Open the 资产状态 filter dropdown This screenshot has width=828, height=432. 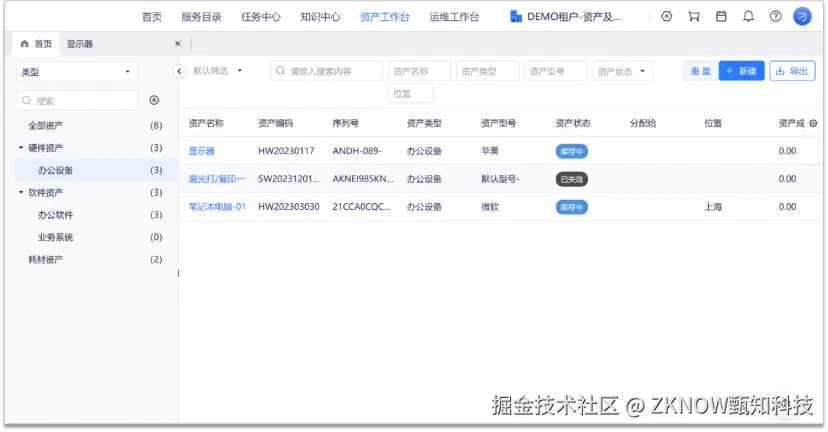pyautogui.click(x=622, y=71)
